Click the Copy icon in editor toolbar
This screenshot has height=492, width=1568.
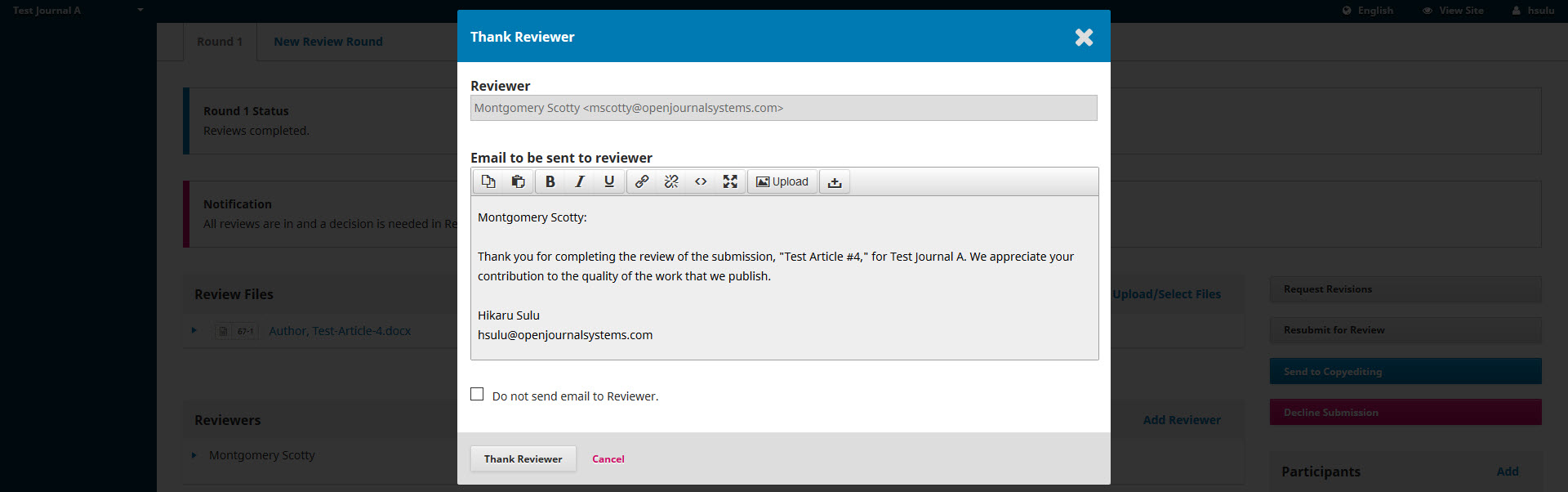point(488,181)
